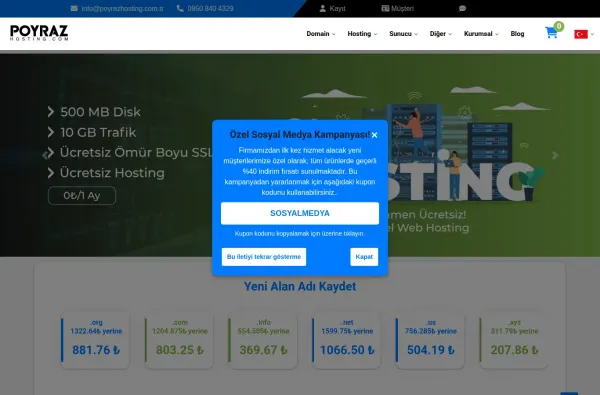600x395 pixels.
Task: Close popup with the X icon
Action: (x=374, y=135)
